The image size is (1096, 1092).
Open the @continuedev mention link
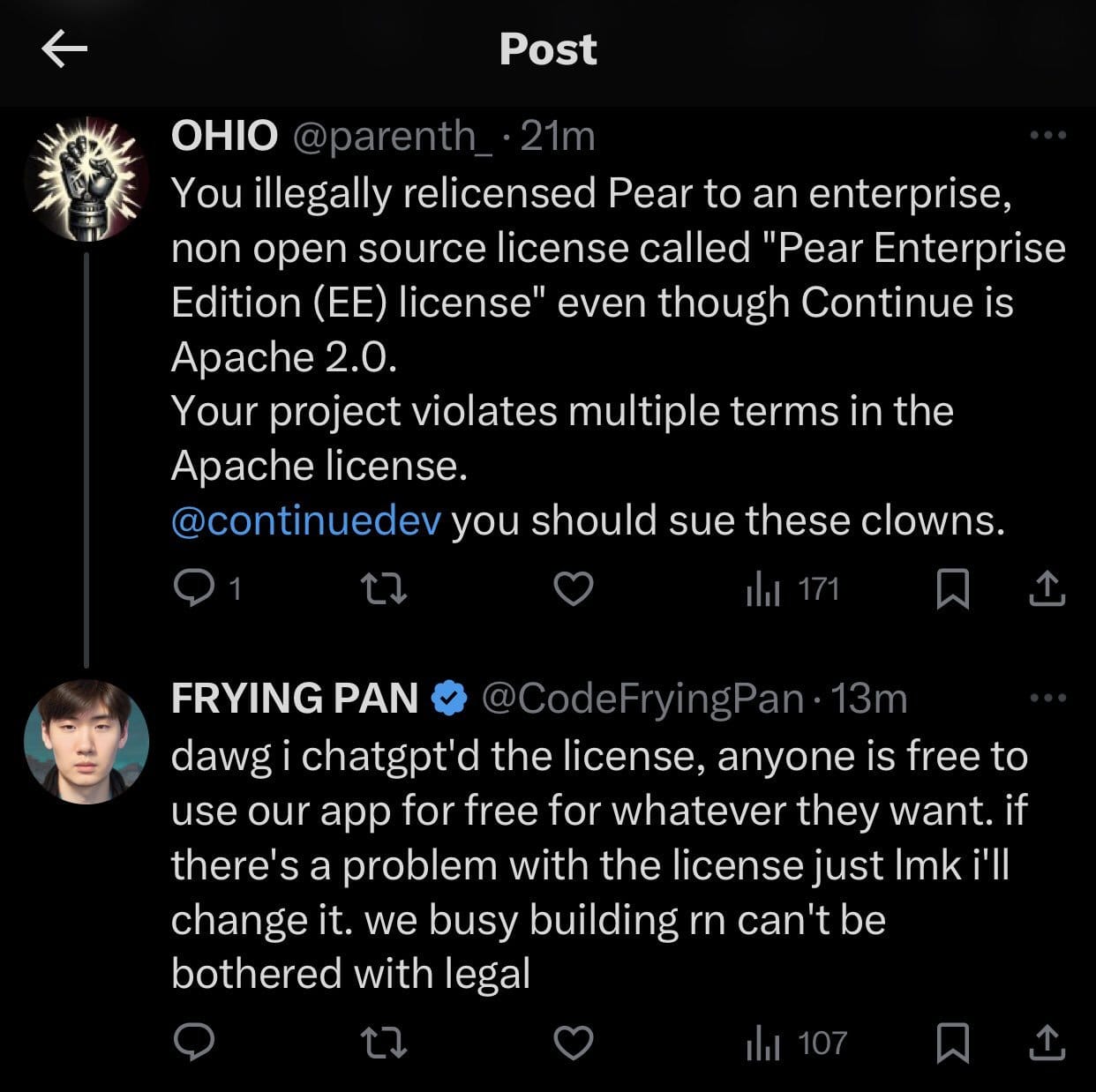click(x=305, y=520)
